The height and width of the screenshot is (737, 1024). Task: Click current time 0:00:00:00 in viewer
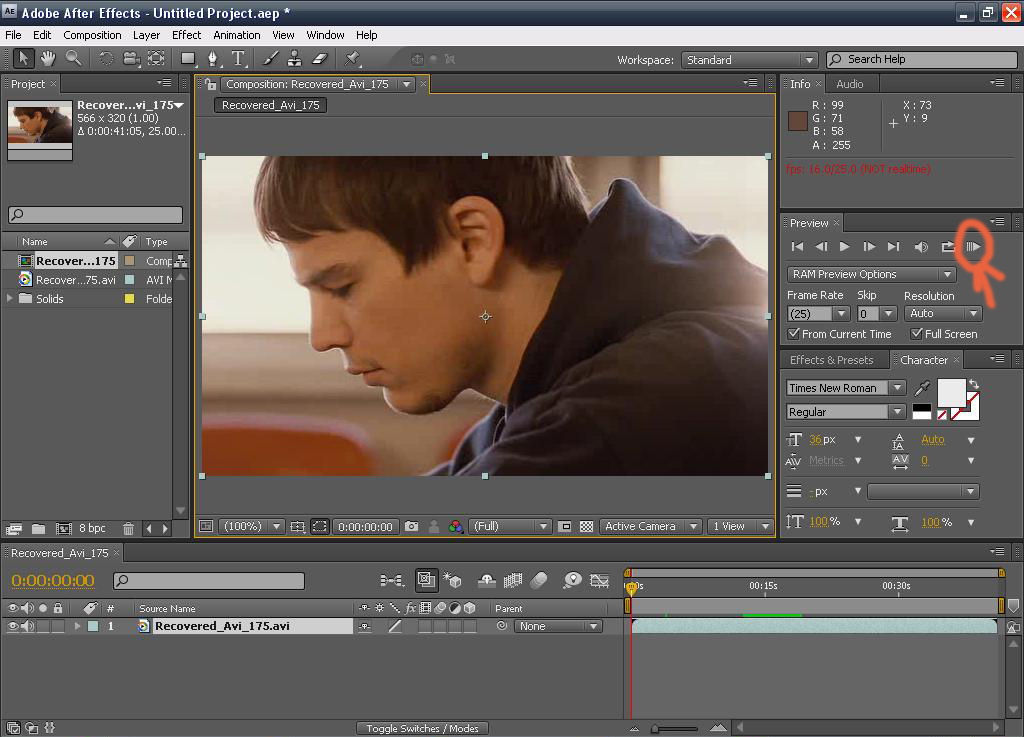(x=365, y=526)
